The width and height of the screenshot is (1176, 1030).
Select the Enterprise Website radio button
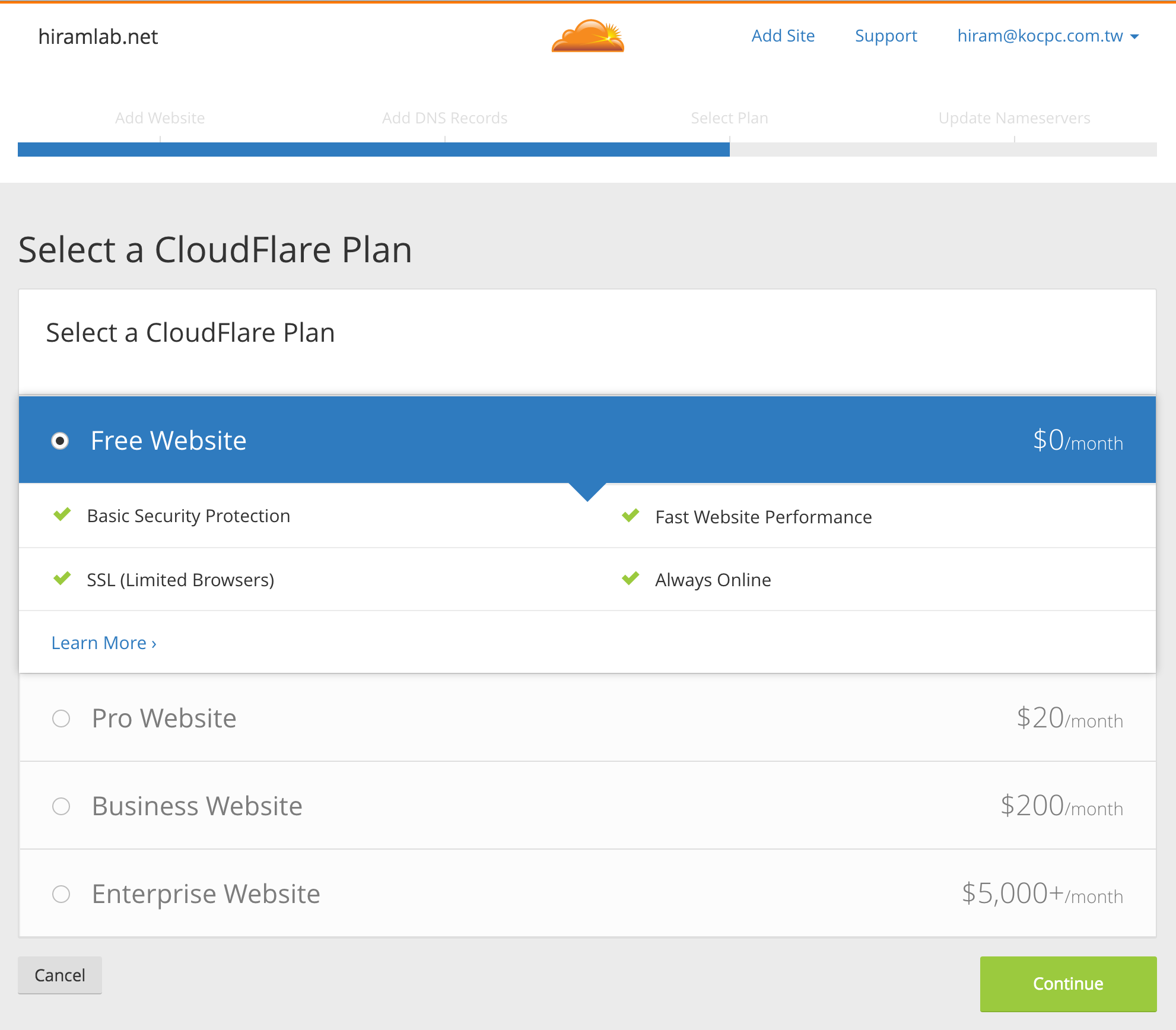click(61, 894)
